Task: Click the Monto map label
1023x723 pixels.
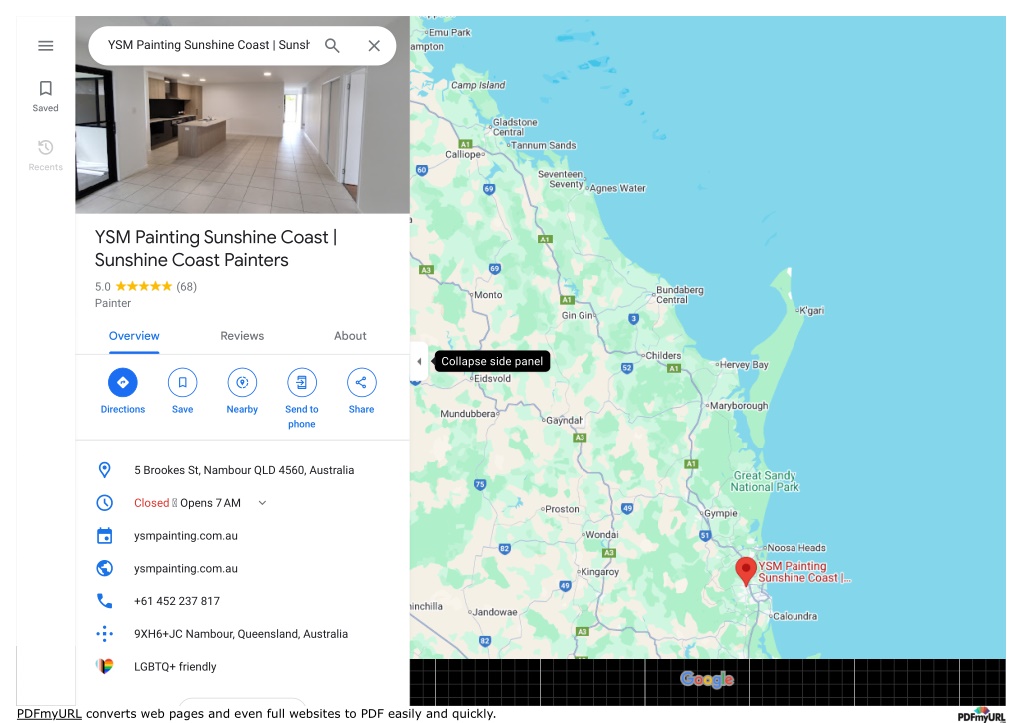Action: click(x=488, y=295)
